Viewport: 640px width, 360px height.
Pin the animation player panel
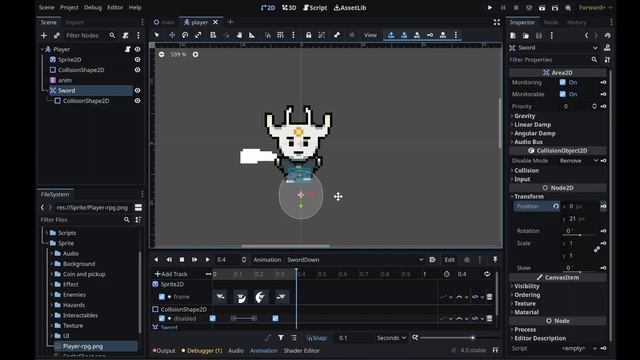495,260
